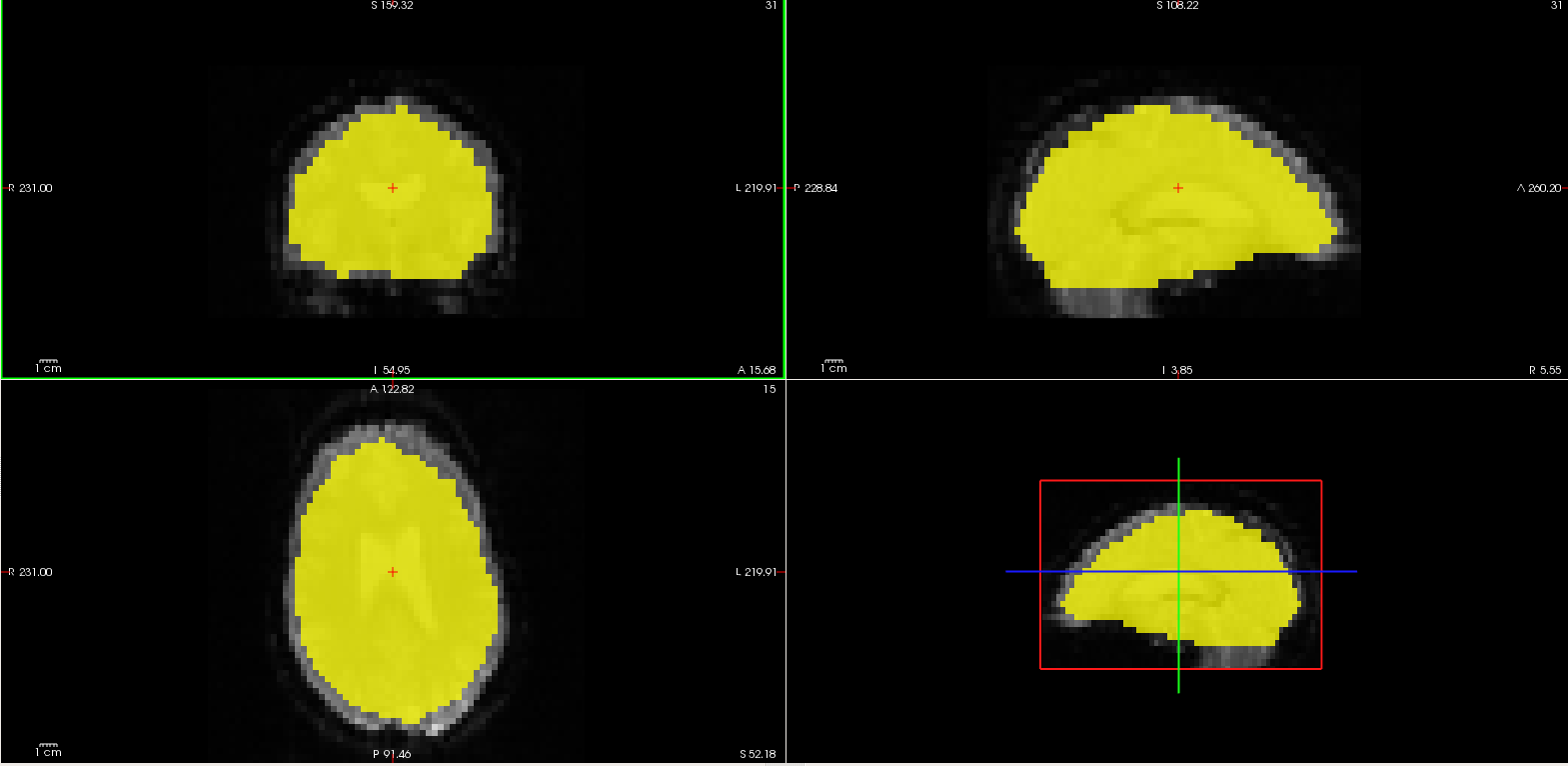
Task: Click the "I 54.95" coordinate label
Action: tap(392, 370)
